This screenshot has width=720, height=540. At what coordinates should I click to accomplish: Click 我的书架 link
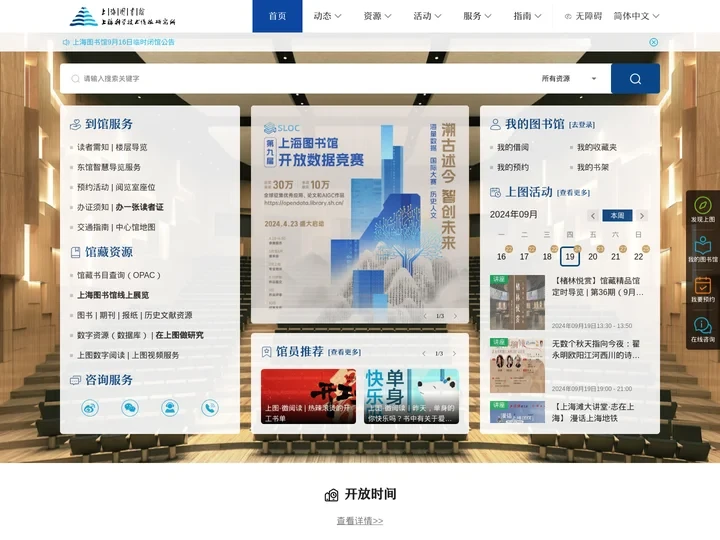[593, 167]
